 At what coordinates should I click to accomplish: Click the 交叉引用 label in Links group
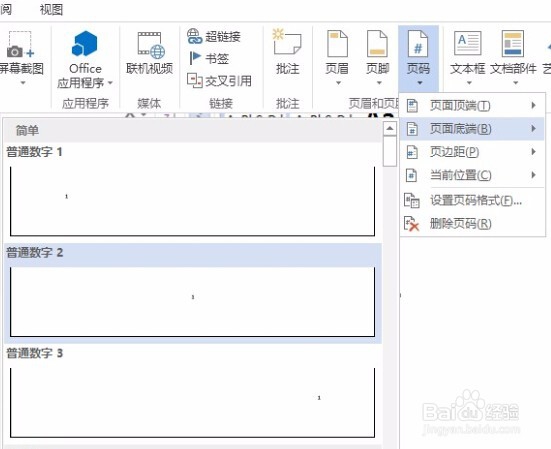(228, 81)
